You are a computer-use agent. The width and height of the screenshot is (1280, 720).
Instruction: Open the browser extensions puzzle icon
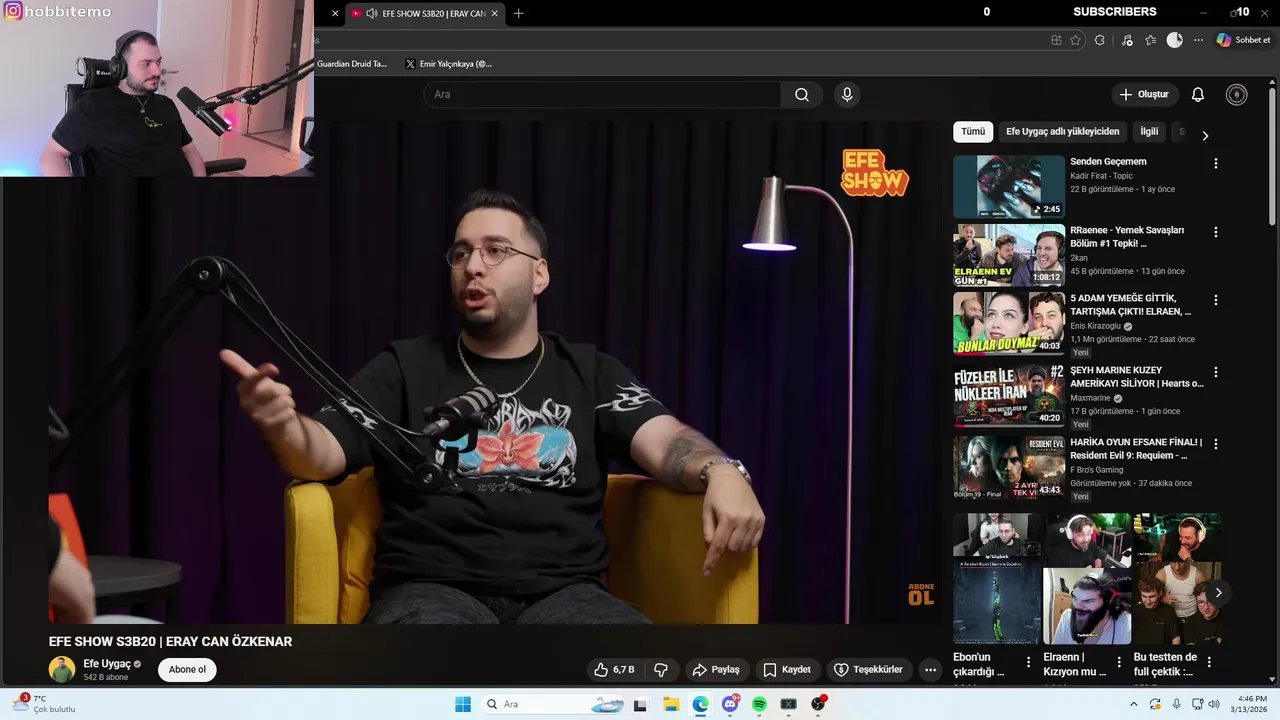click(1099, 40)
